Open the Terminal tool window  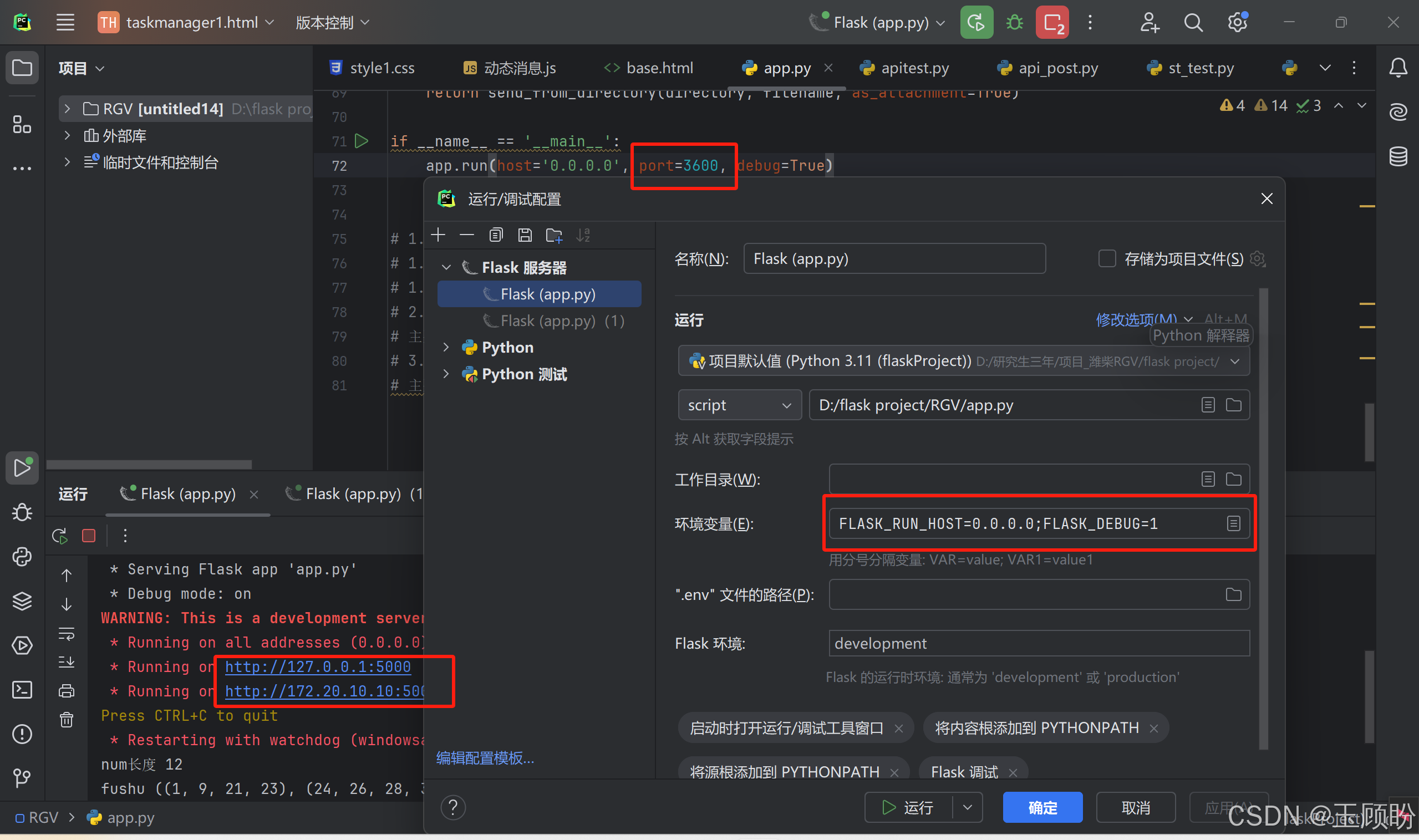click(x=22, y=689)
